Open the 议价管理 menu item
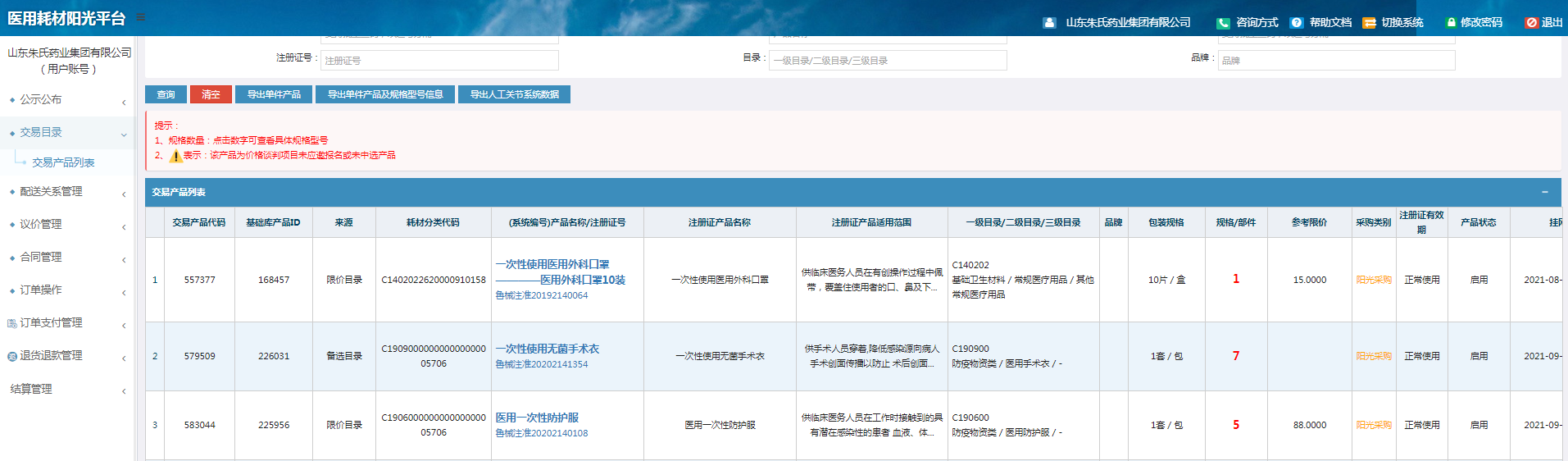Viewport: 1568px width, 461px height. [41, 224]
